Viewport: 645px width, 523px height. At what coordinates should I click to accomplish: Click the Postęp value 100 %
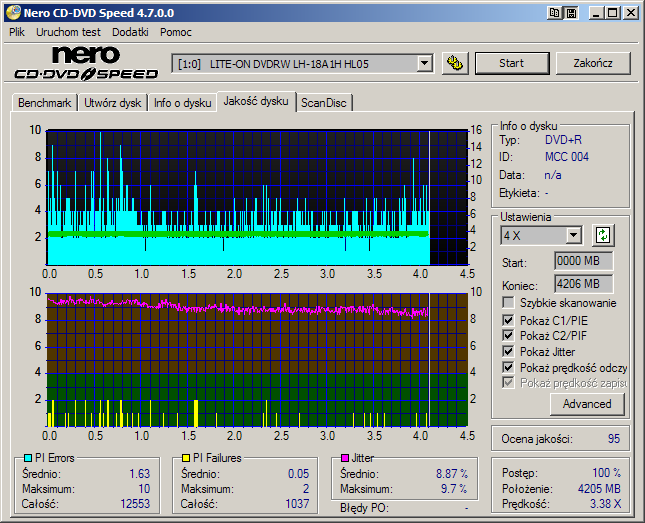(607, 473)
